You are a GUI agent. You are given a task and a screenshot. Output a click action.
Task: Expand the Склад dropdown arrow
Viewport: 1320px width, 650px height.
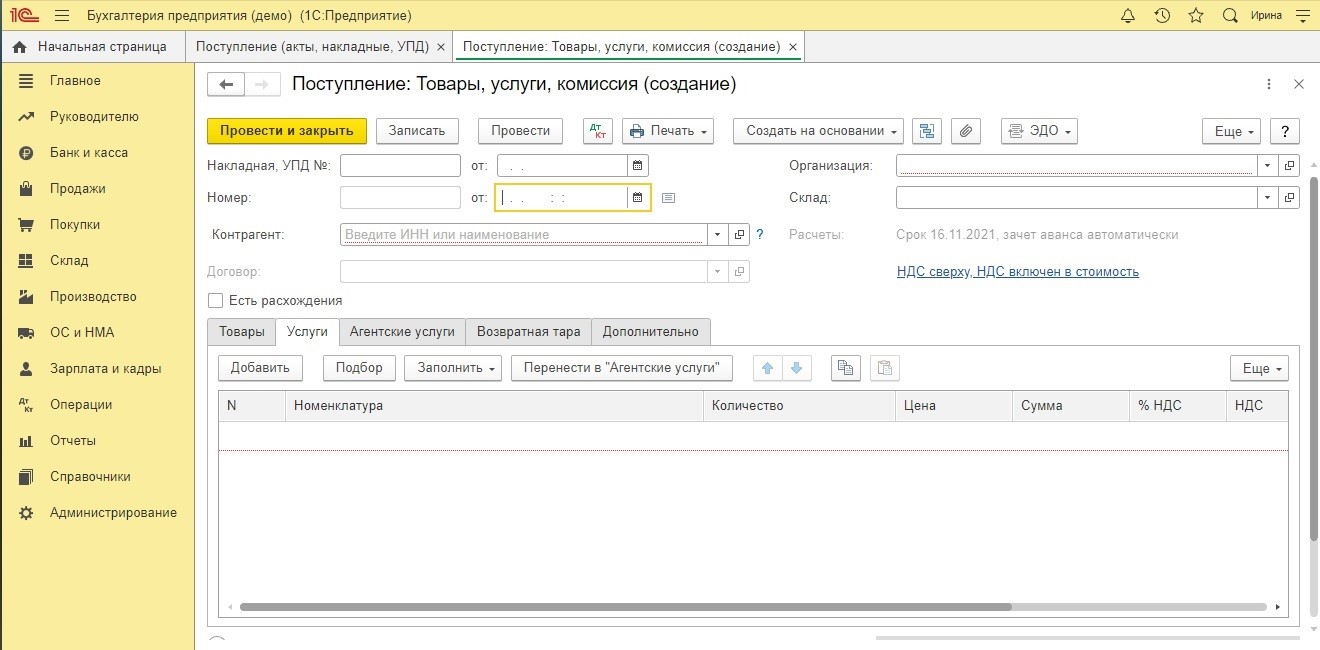(x=1268, y=198)
